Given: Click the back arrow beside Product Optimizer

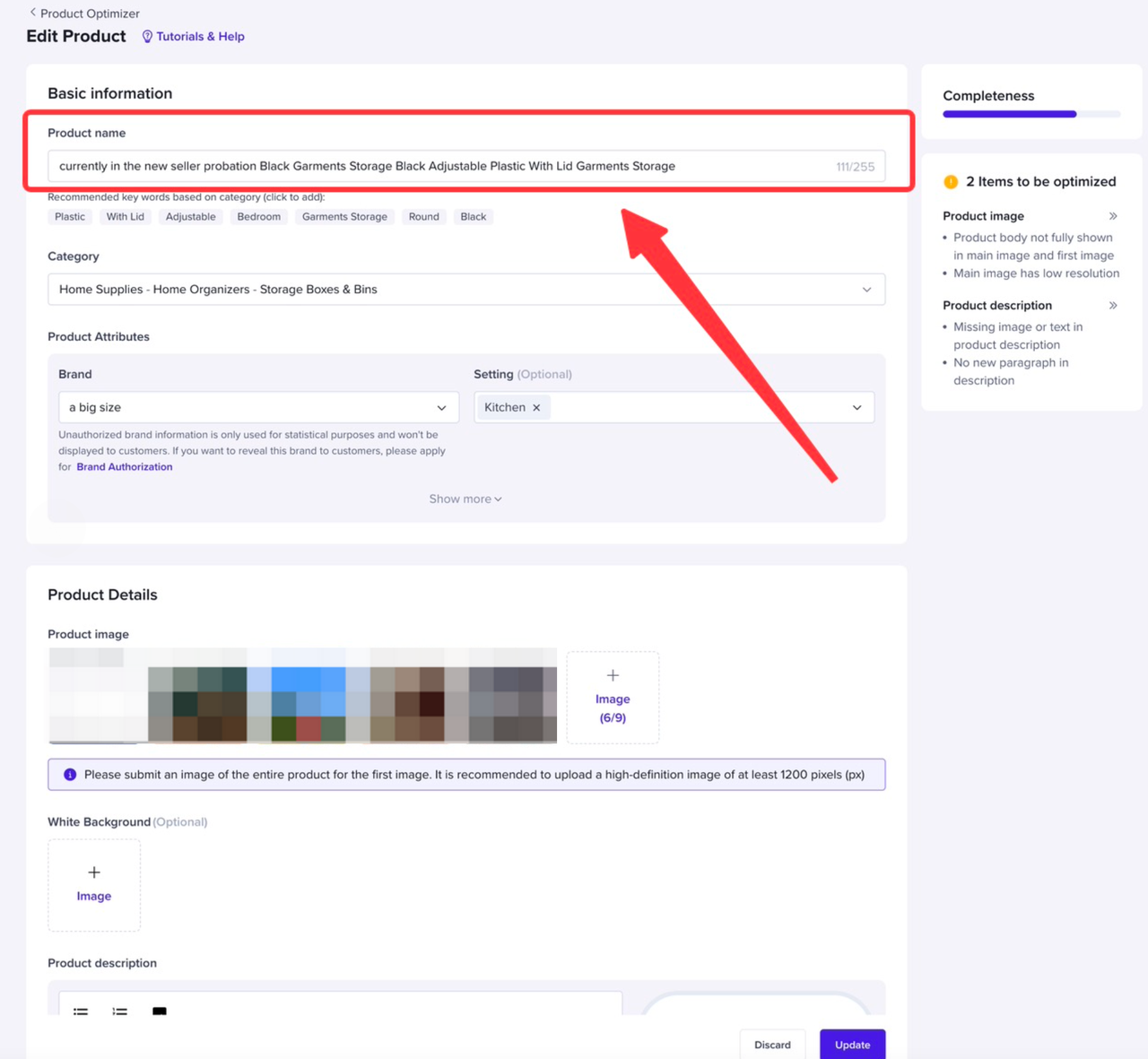Looking at the screenshot, I should (x=33, y=13).
